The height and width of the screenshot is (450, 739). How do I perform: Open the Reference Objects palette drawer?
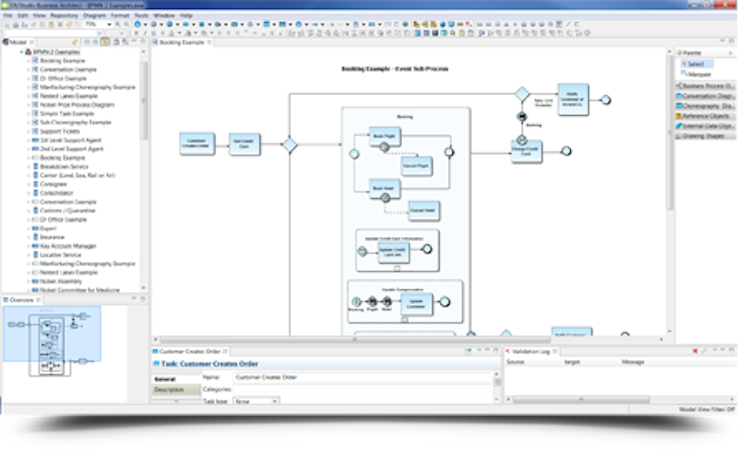705,116
